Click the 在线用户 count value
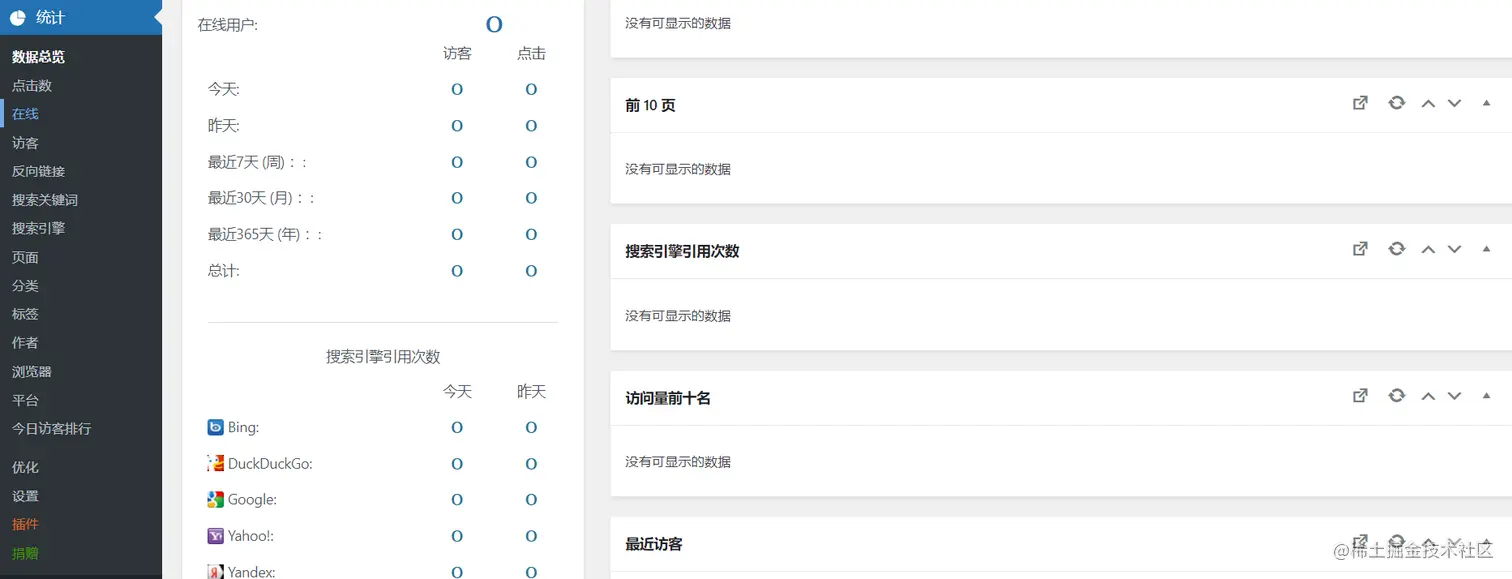The height and width of the screenshot is (579, 1512). 494,25
